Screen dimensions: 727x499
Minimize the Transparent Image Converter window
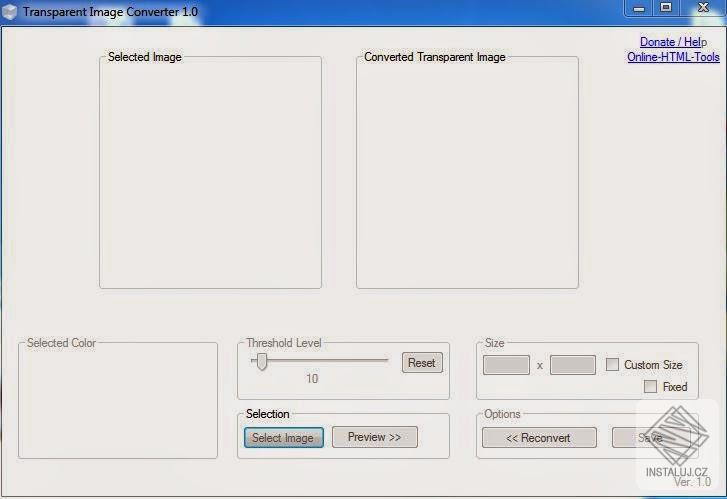(639, 8)
